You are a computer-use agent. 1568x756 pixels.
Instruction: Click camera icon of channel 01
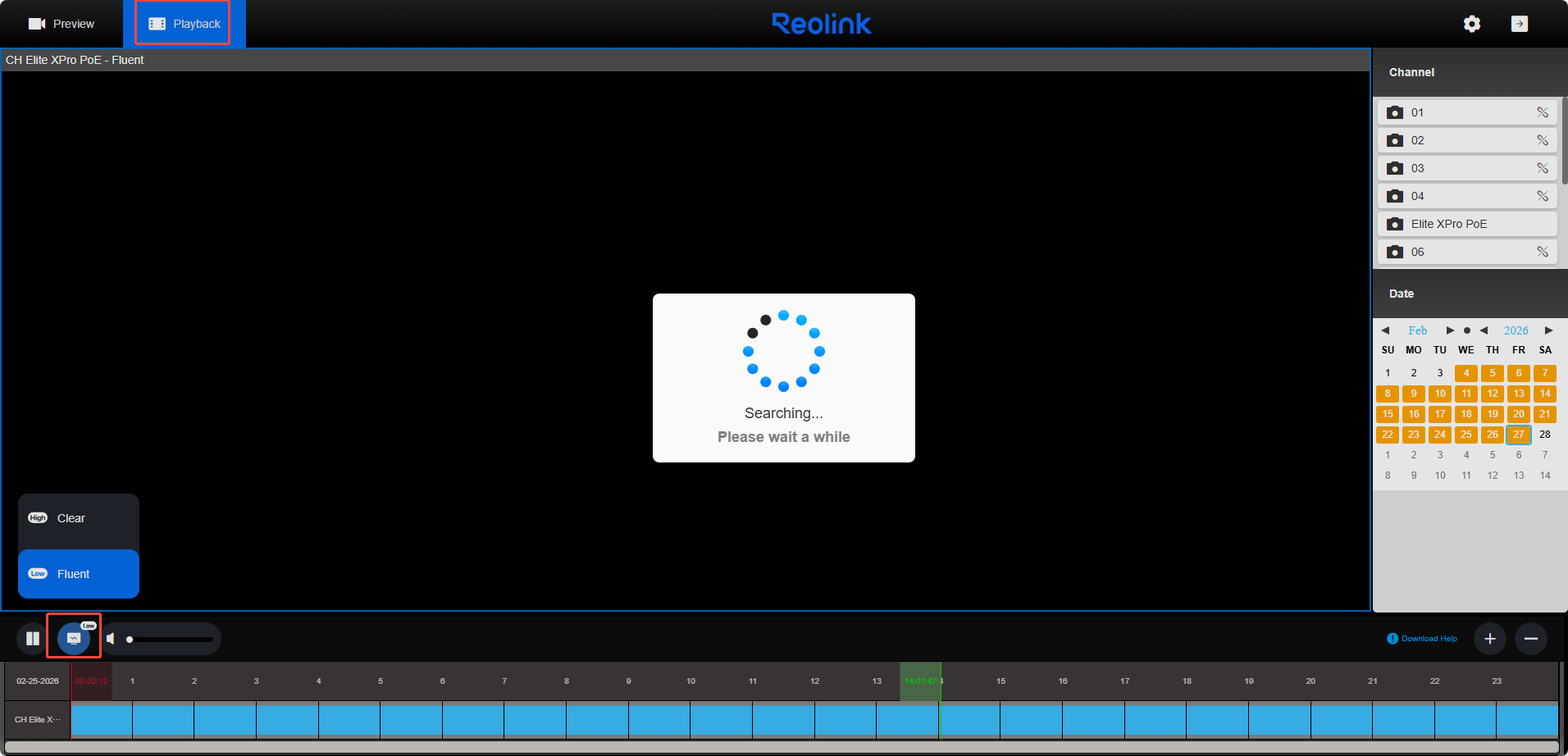click(x=1395, y=112)
